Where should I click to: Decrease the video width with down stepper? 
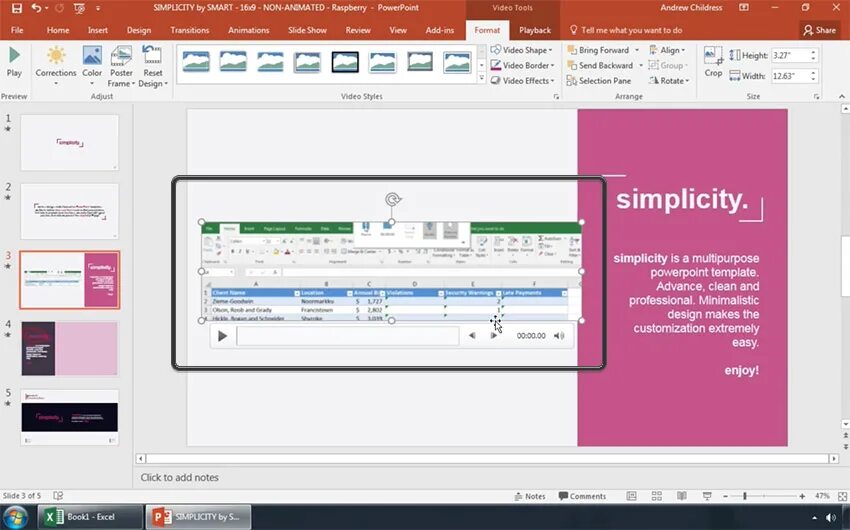[x=813, y=79]
